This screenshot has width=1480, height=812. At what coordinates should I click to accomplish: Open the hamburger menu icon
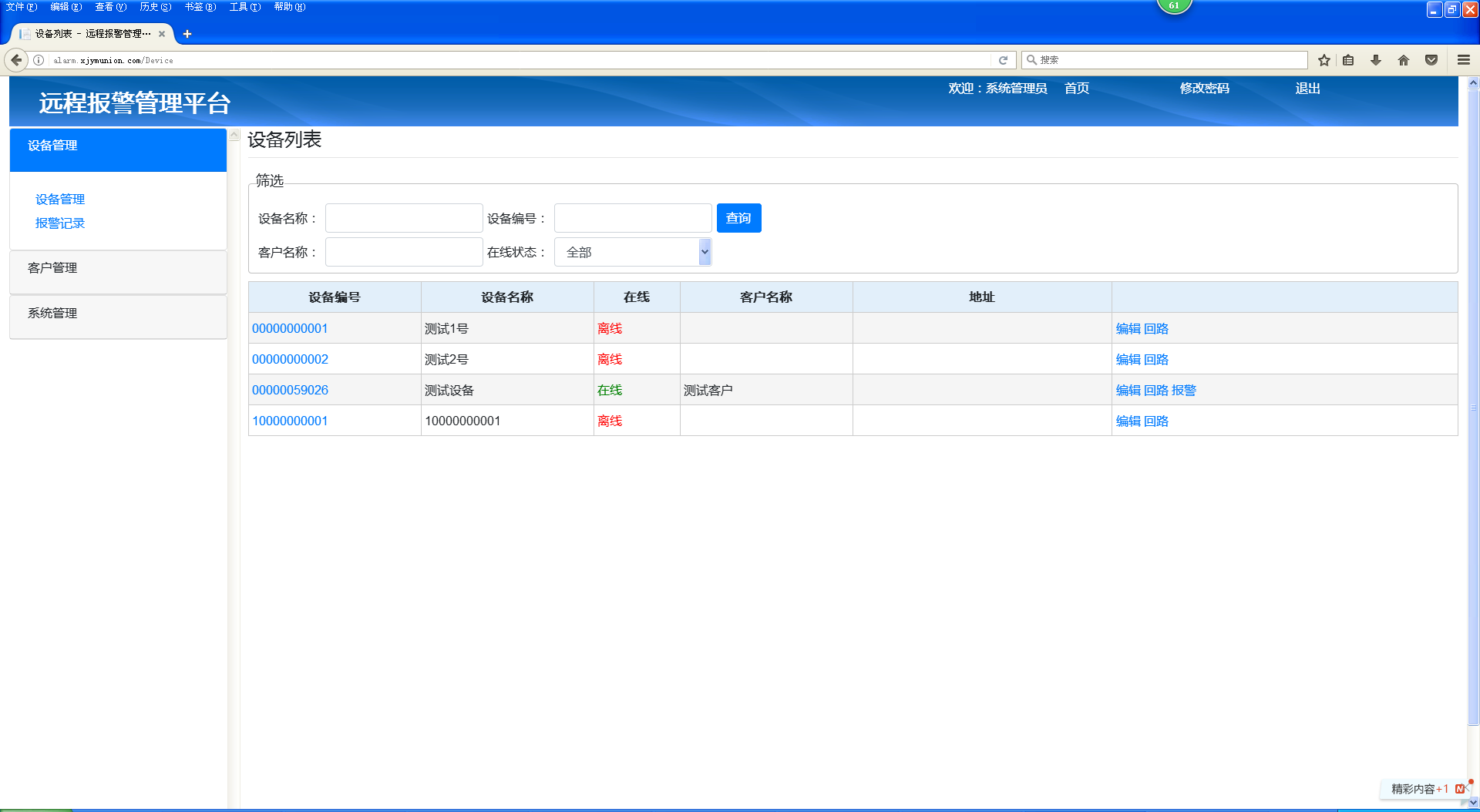point(1463,60)
